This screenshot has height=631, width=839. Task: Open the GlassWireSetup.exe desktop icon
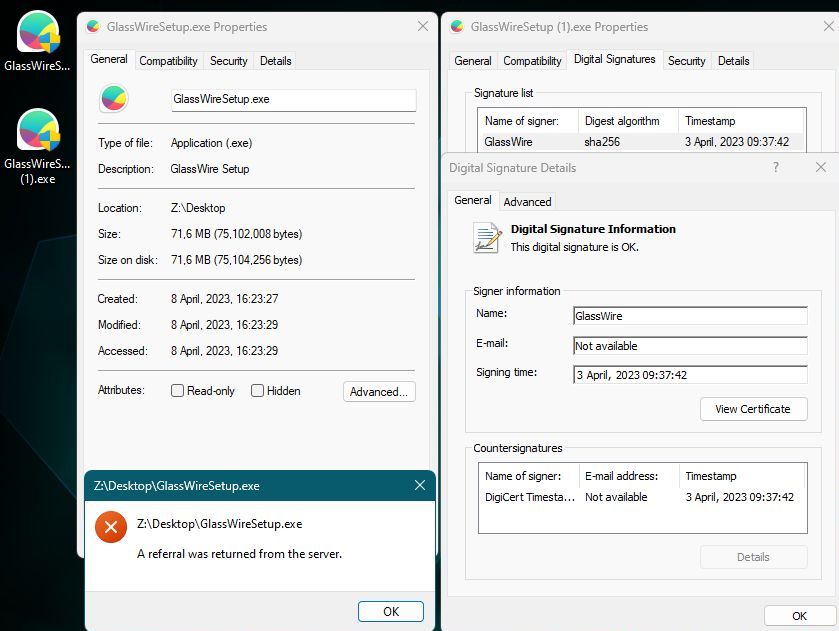[x=37, y=41]
